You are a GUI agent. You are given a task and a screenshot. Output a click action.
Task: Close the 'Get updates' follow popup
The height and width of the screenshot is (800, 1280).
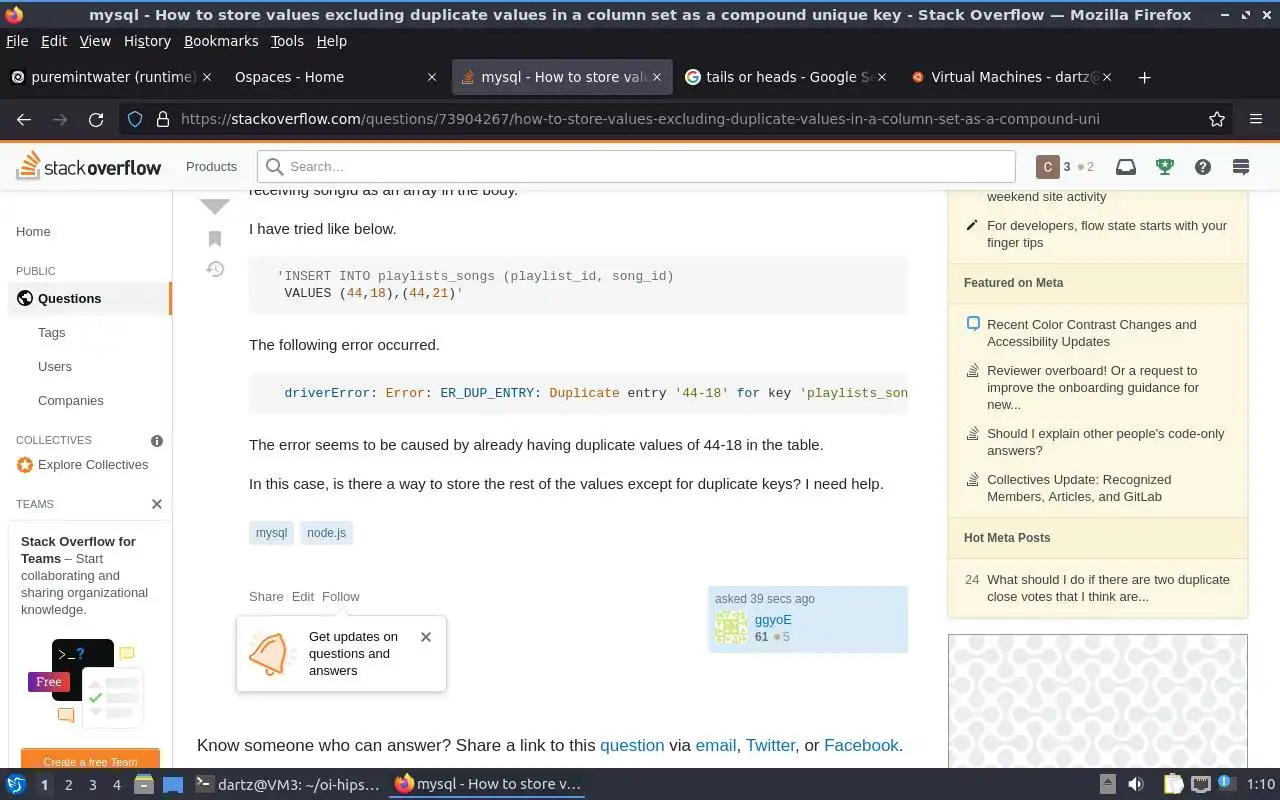pos(426,637)
